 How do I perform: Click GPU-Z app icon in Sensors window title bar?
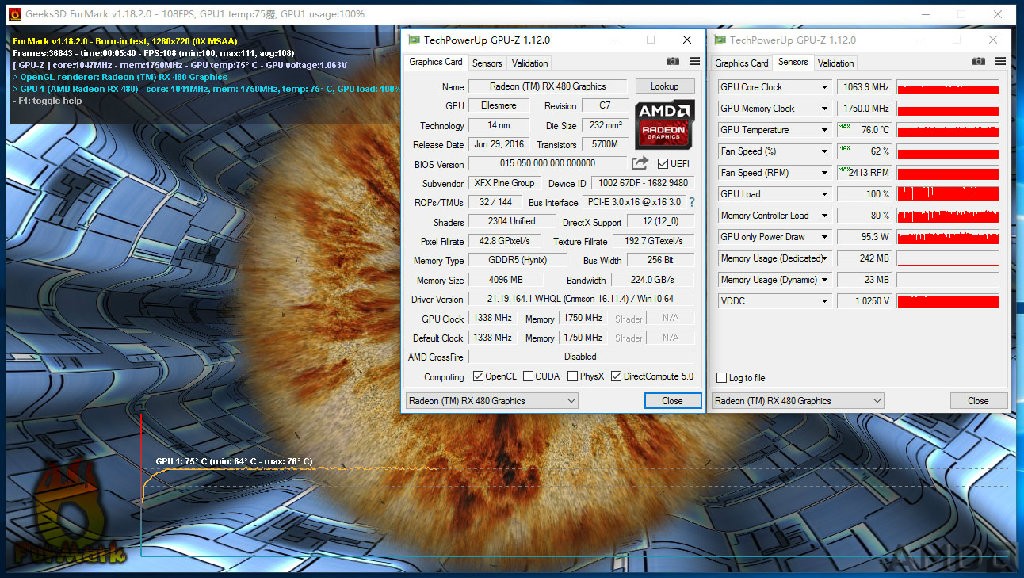click(720, 40)
